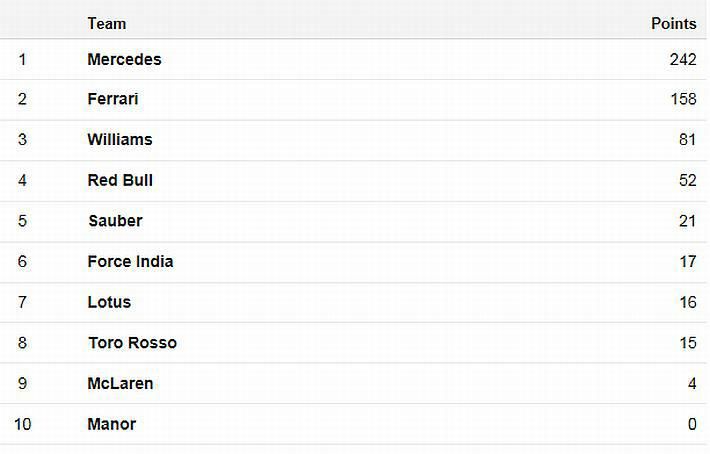Click position number 1 in standings
Screen dimensions: 710x454
(x=22, y=59)
